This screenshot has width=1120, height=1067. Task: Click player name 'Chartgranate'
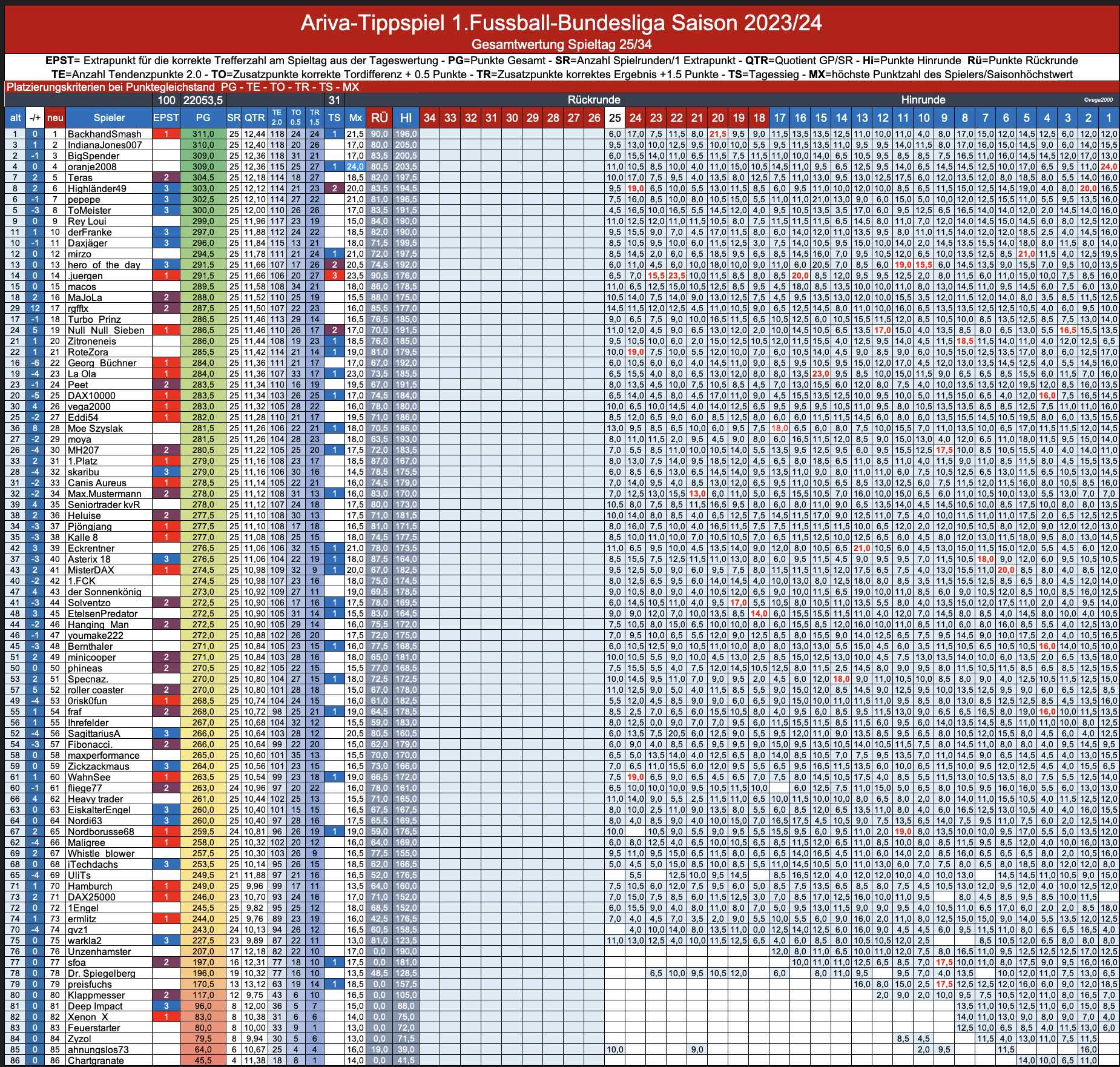tap(96, 1060)
